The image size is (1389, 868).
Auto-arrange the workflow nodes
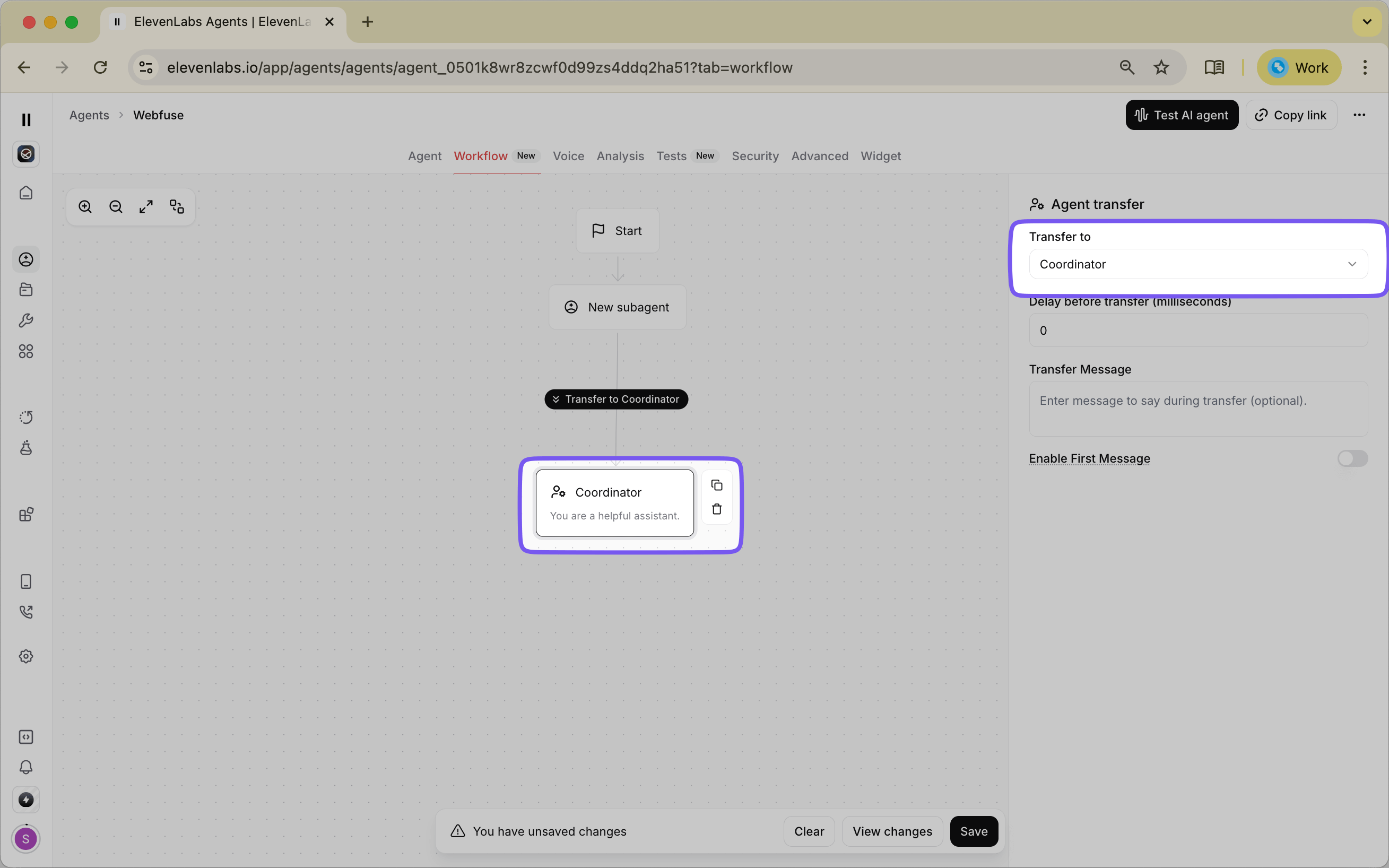pos(176,206)
